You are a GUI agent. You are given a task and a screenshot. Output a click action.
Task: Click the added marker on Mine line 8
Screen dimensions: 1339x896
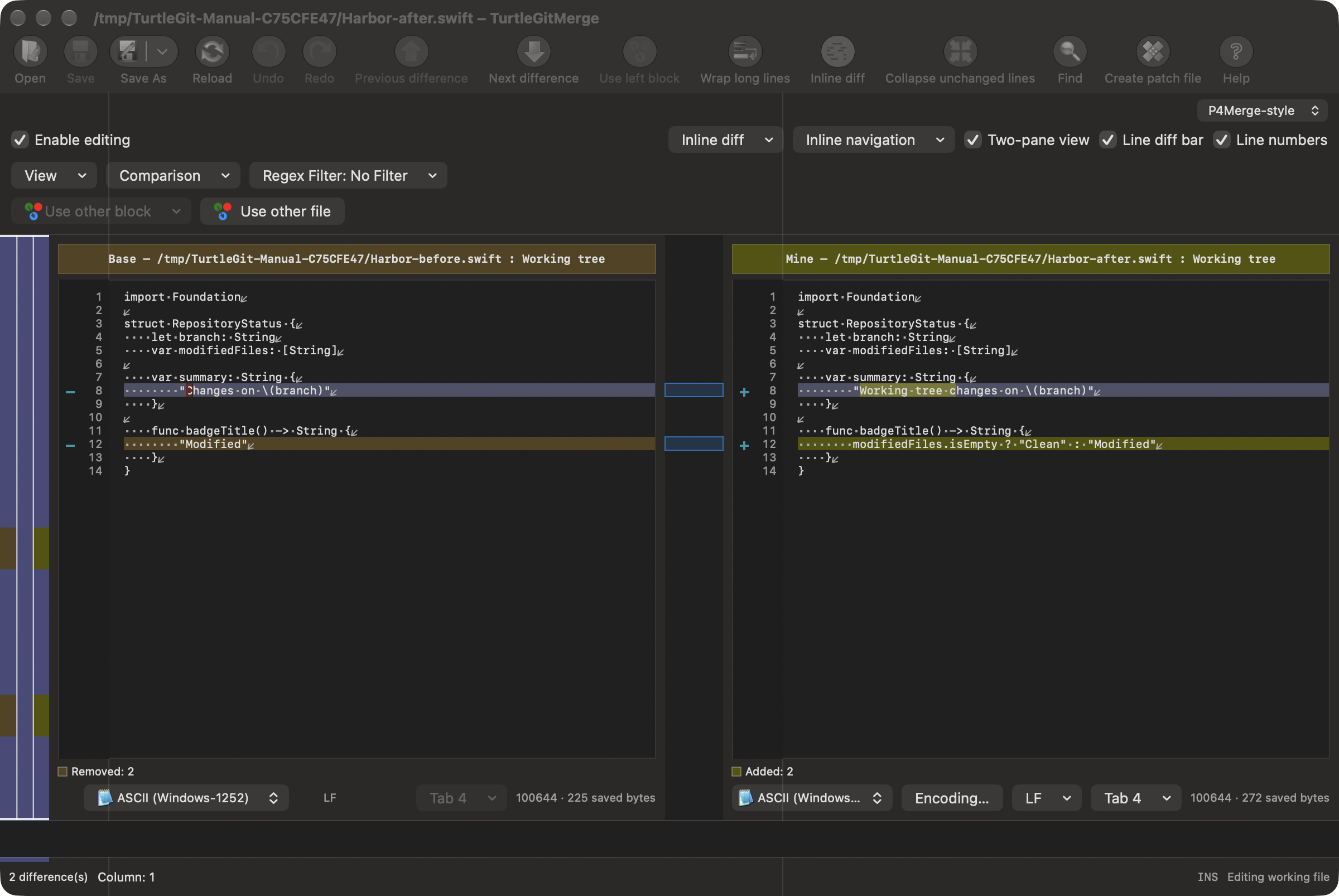point(744,392)
